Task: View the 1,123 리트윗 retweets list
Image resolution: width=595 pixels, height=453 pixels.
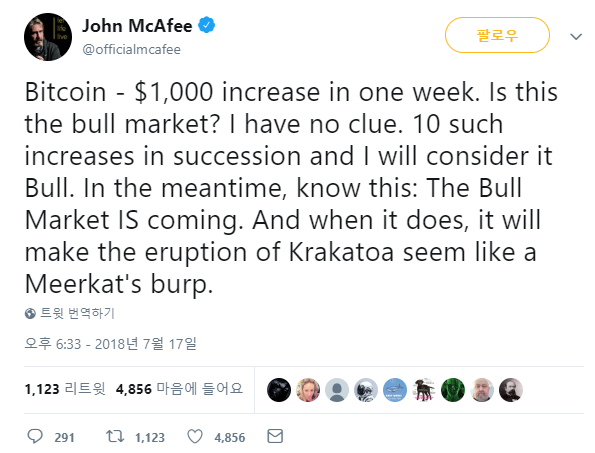Action: point(65,389)
